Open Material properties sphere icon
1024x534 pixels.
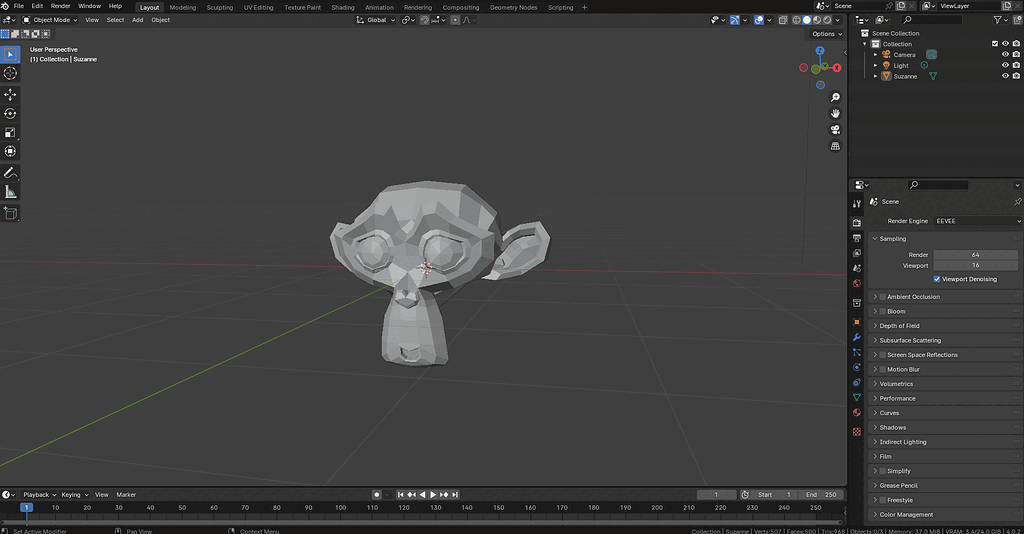click(x=857, y=413)
